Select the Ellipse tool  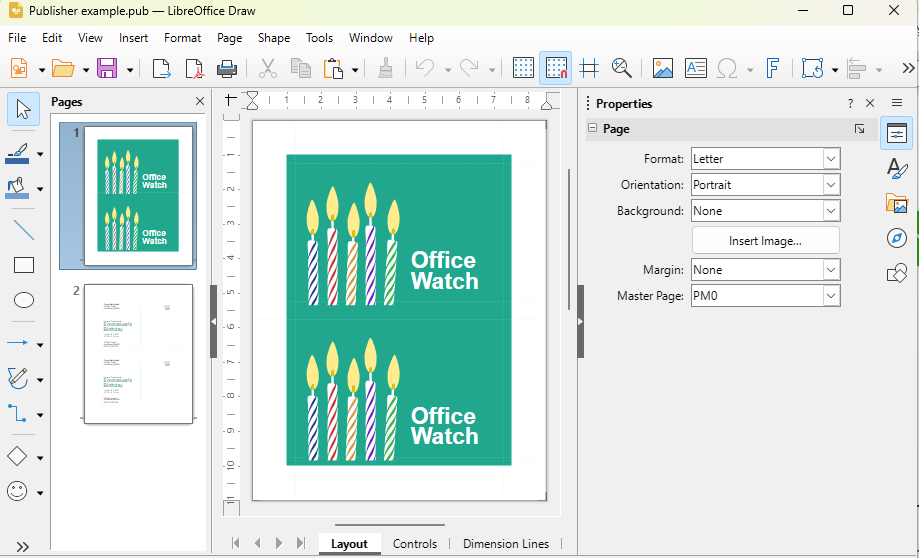coord(23,301)
